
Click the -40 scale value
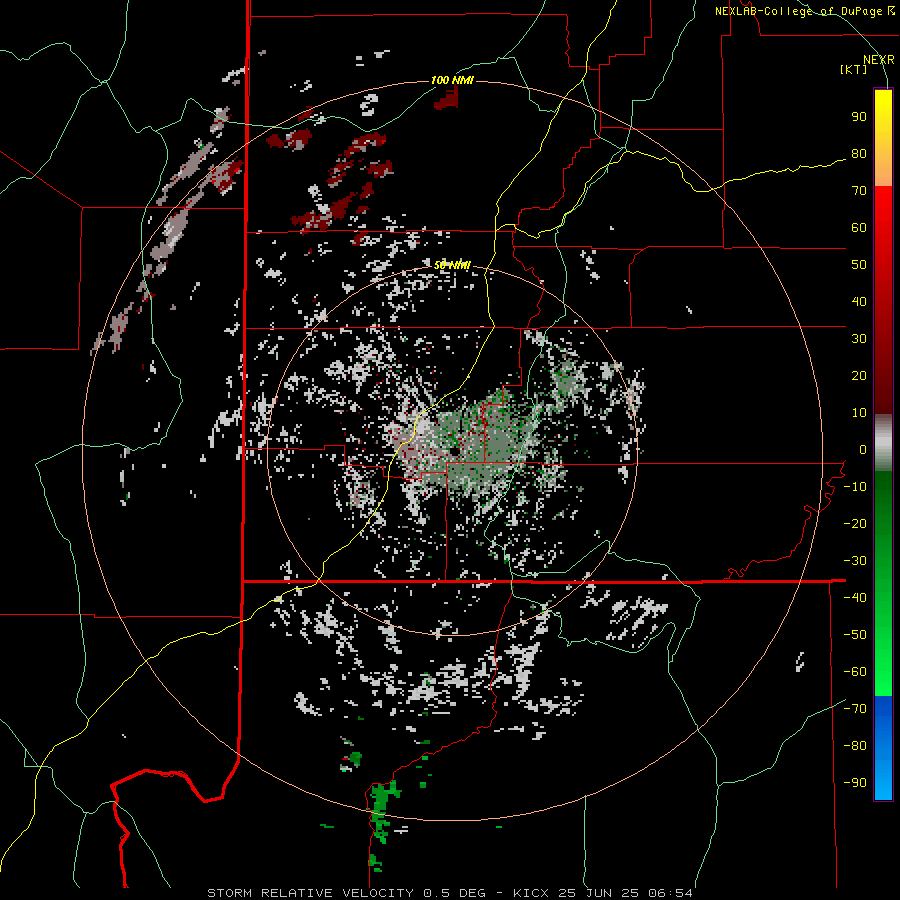pos(855,598)
